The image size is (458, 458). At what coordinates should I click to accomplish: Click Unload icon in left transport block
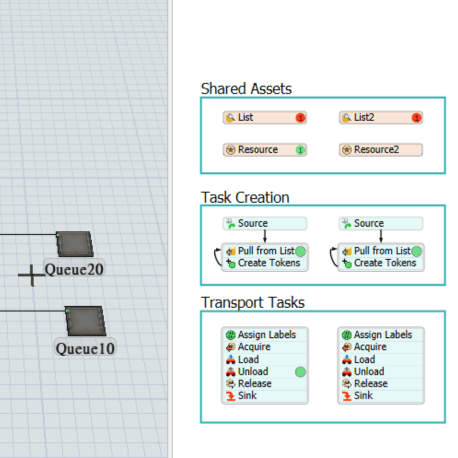click(231, 371)
